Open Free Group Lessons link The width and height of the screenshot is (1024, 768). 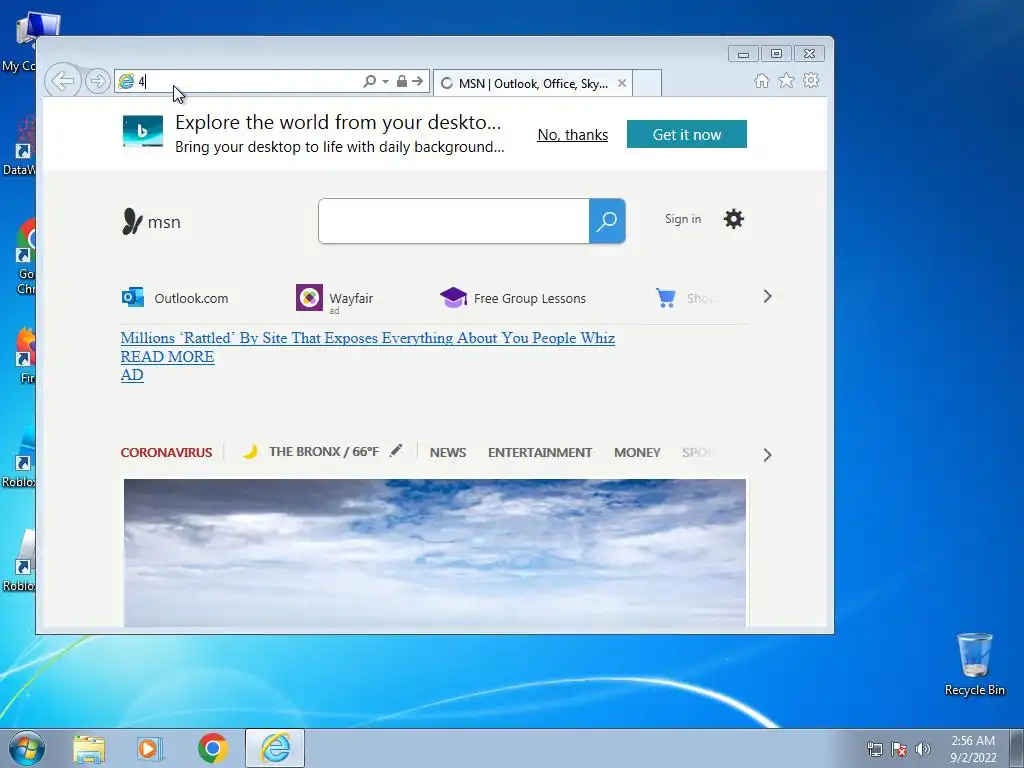click(x=530, y=298)
